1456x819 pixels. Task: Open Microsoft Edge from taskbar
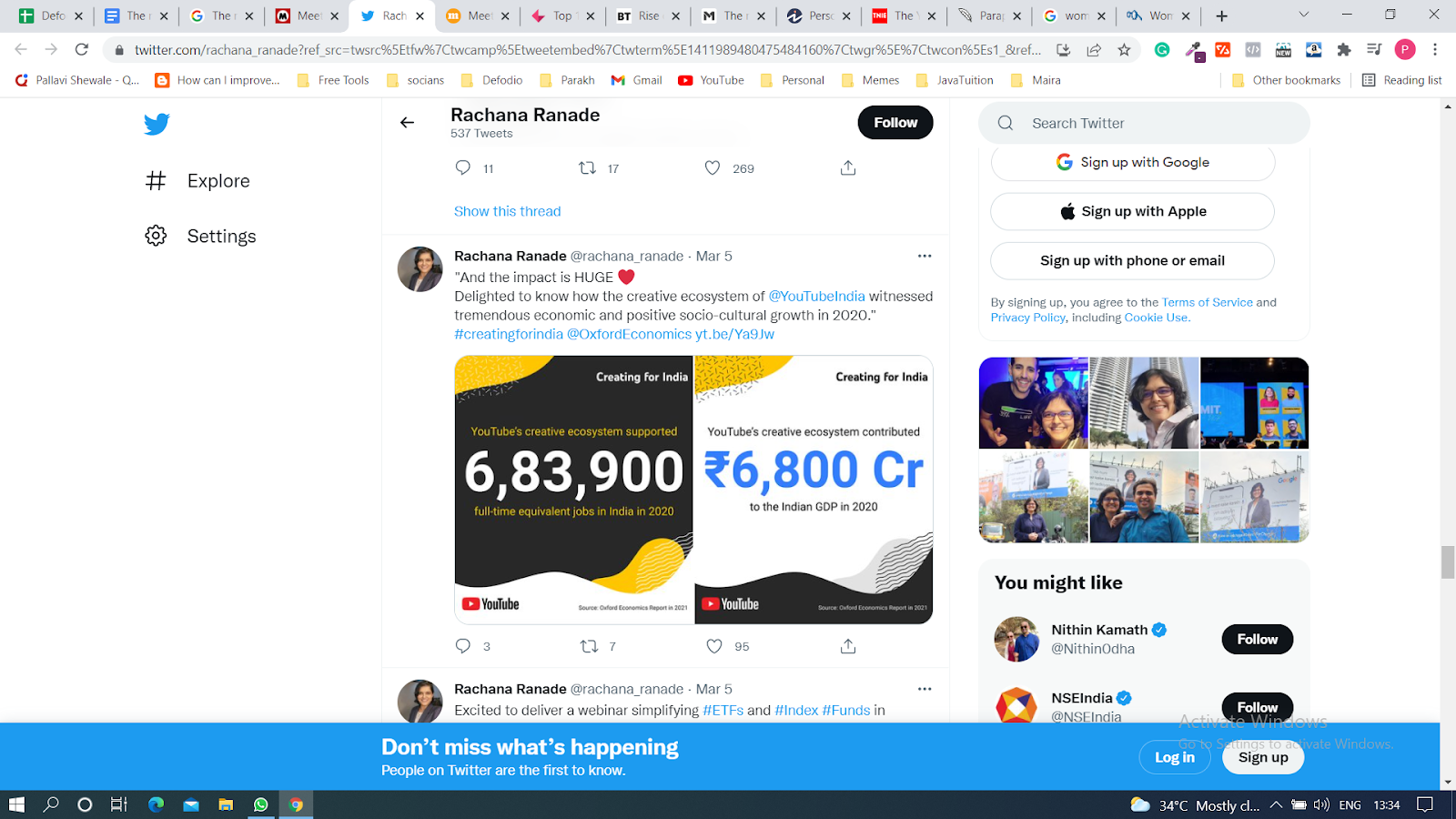coord(156,804)
